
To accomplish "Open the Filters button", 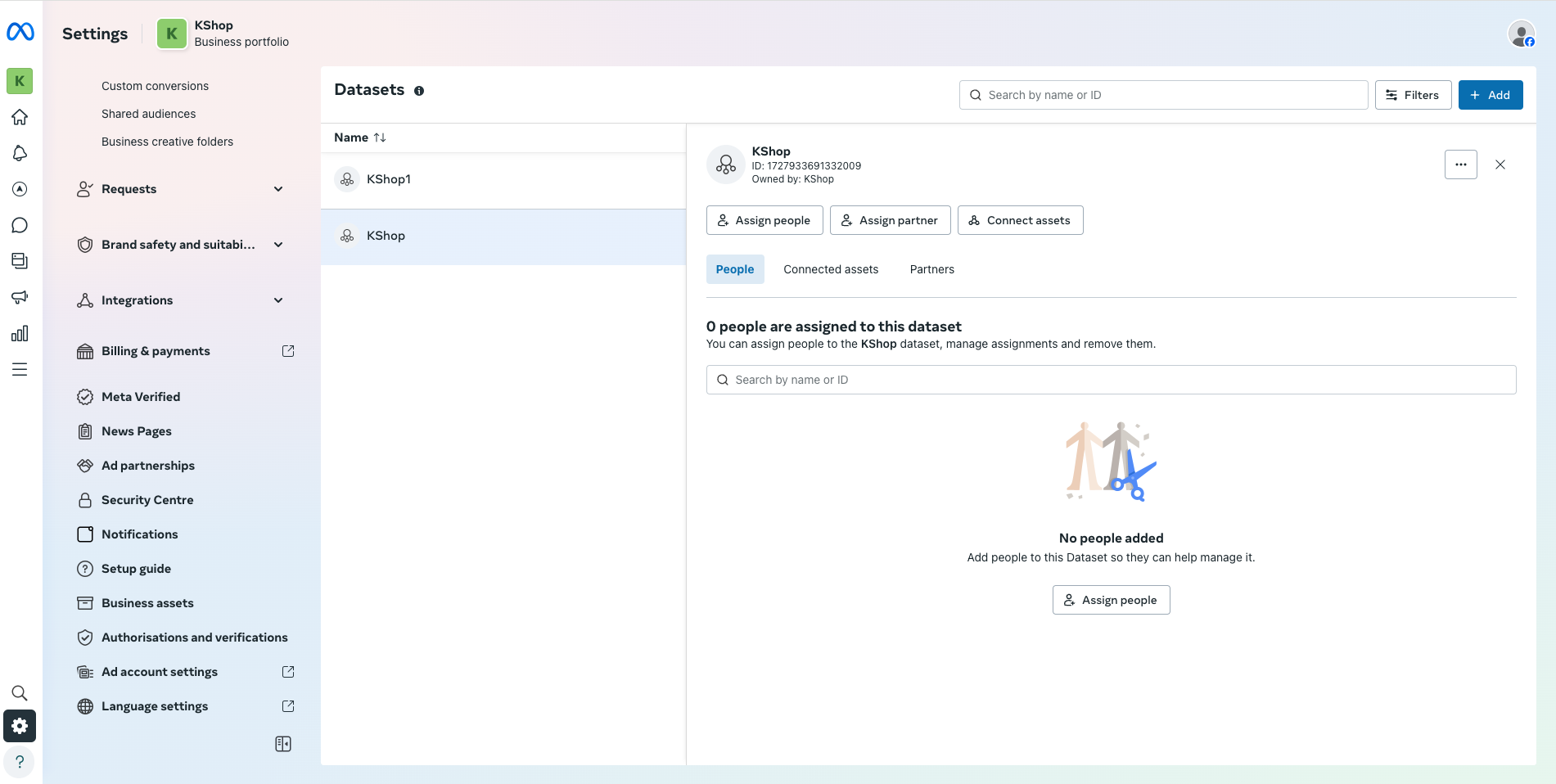I will click(1413, 95).
